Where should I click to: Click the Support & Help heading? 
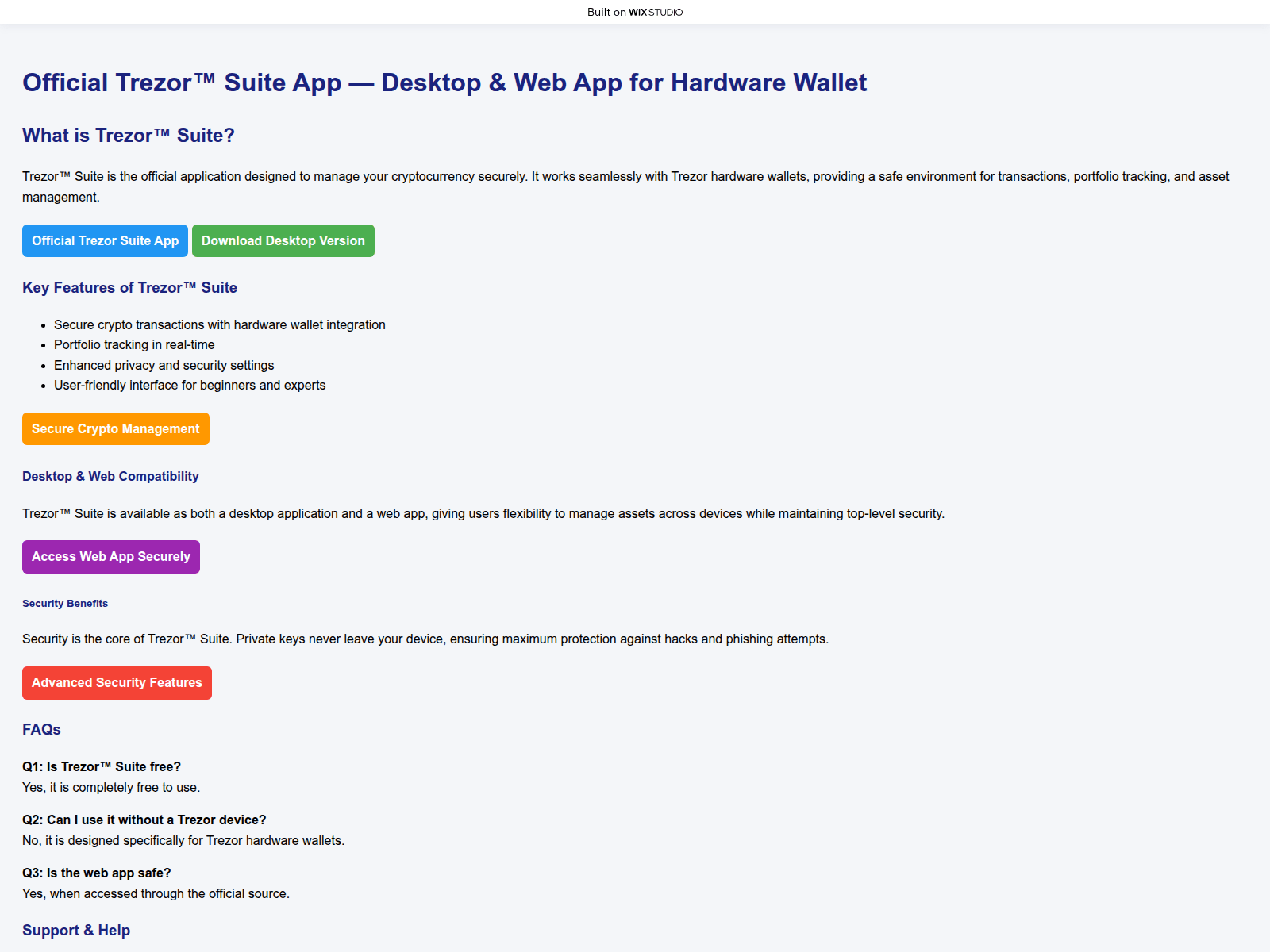tap(76, 931)
